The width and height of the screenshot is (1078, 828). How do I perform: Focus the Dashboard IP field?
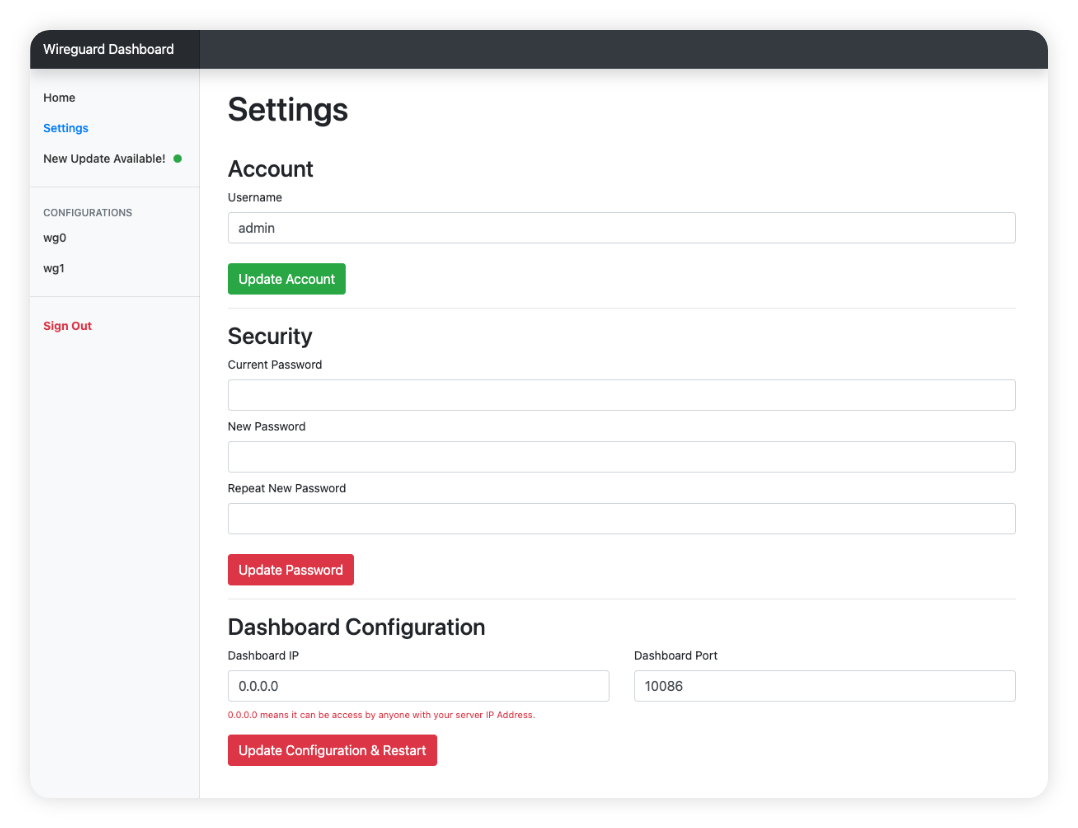pos(418,686)
